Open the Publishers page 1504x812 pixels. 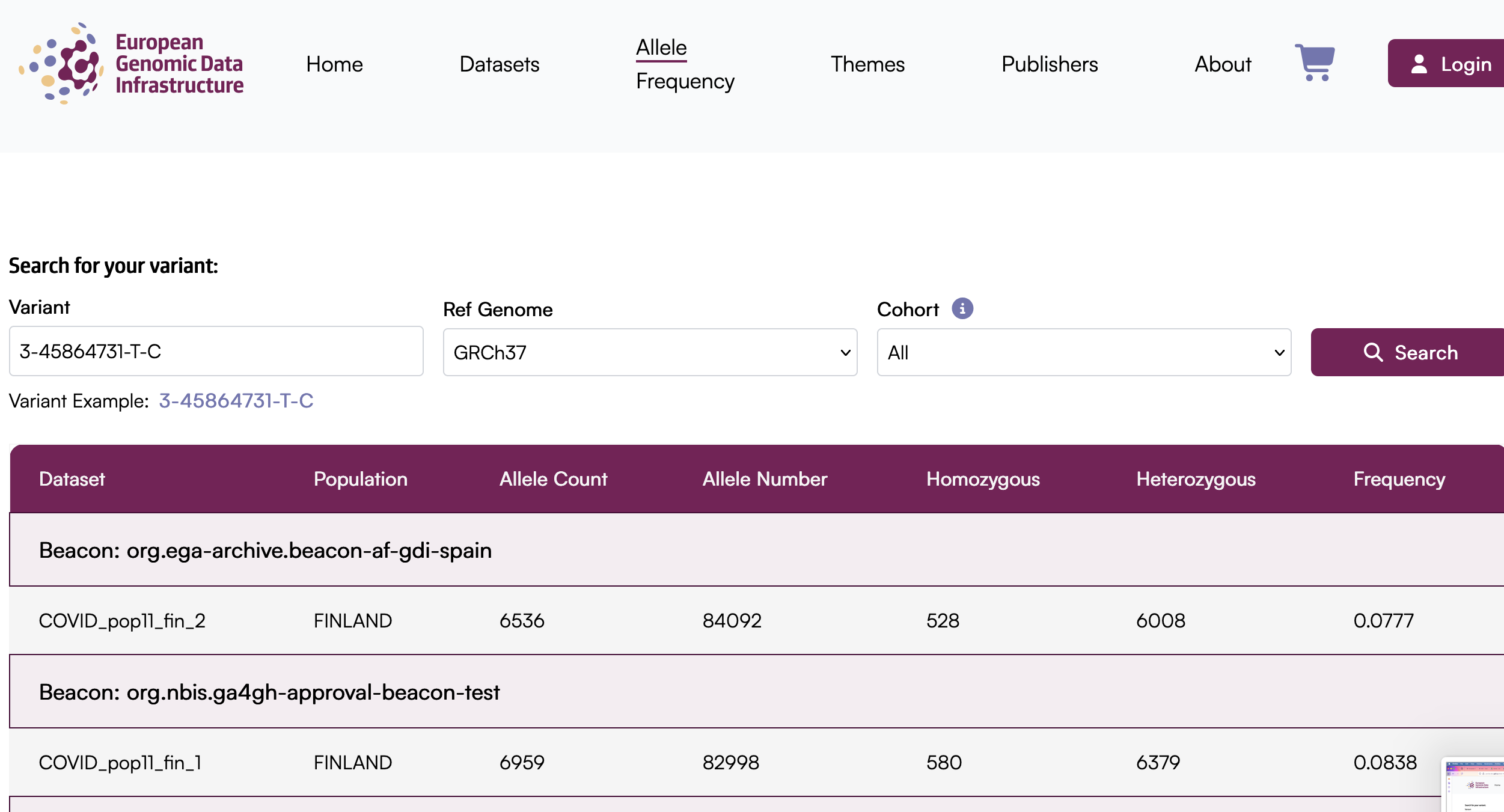[x=1049, y=64]
